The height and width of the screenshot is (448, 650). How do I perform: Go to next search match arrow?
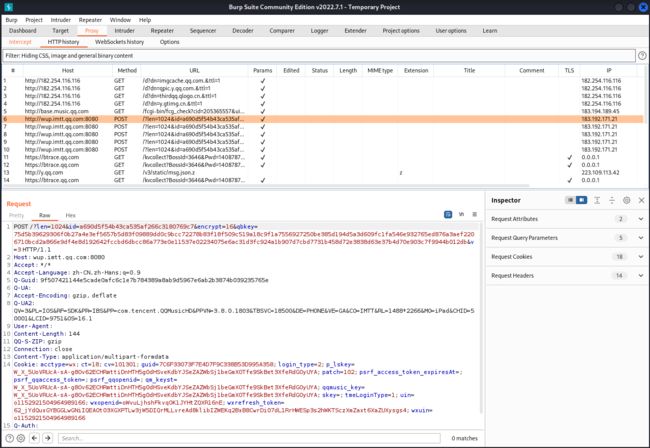48,438
